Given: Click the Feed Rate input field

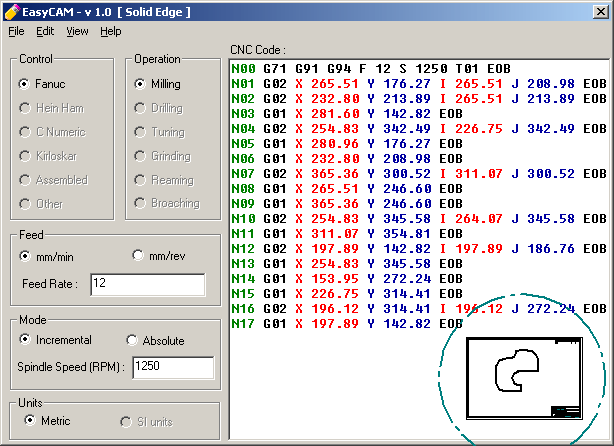Looking at the screenshot, I should tap(148, 285).
